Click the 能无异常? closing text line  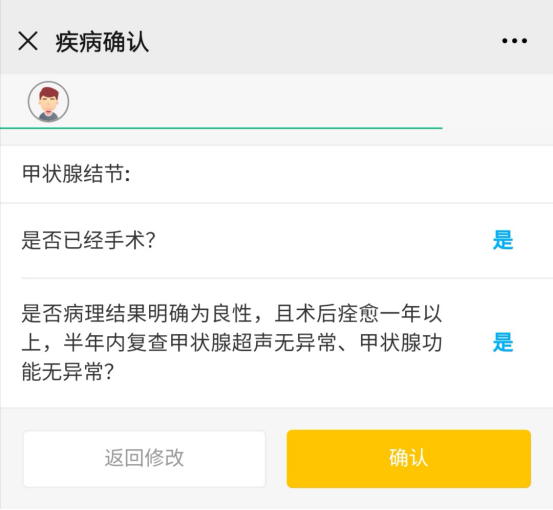[68, 372]
